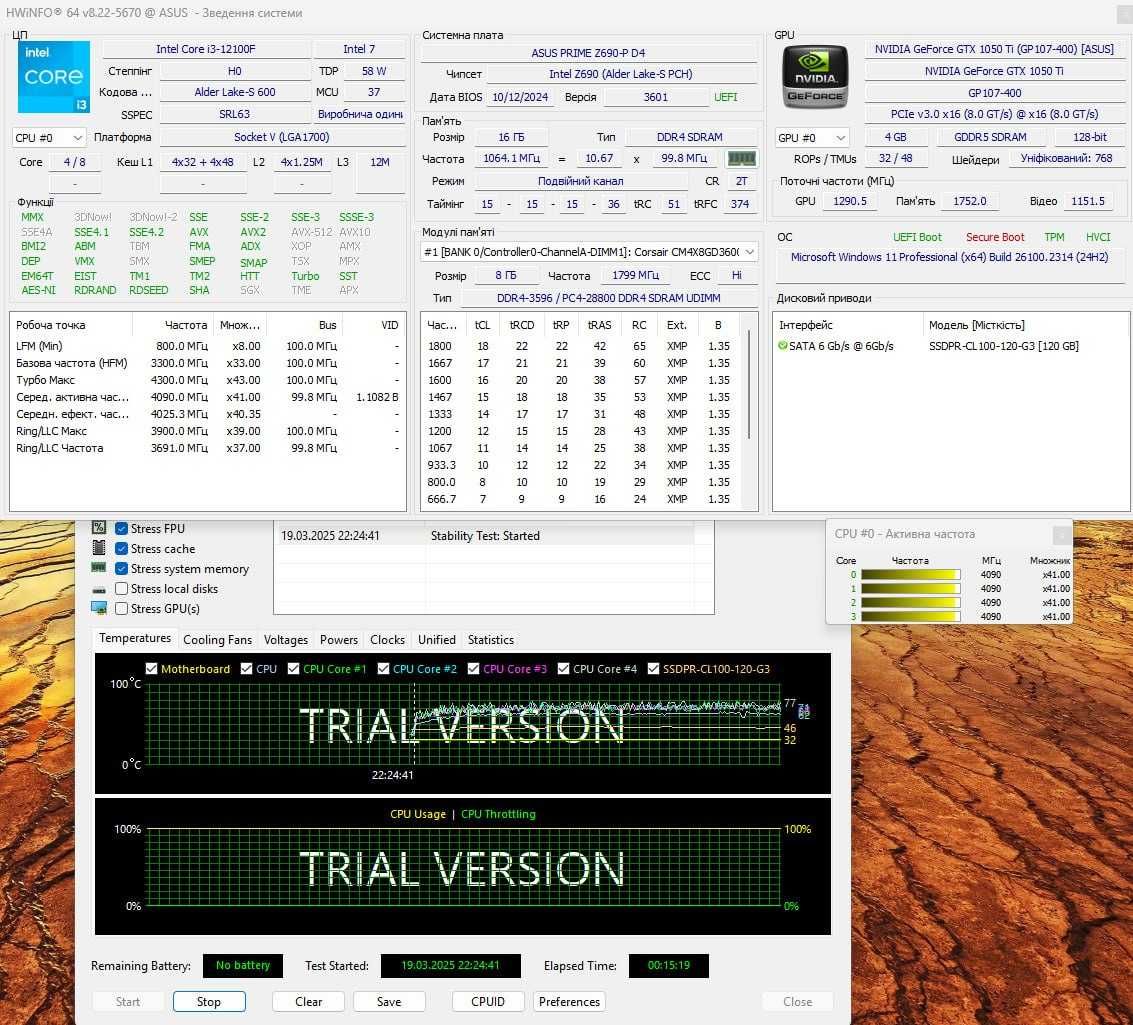Open Preferences
The height and width of the screenshot is (1025, 1133).
click(x=569, y=1002)
